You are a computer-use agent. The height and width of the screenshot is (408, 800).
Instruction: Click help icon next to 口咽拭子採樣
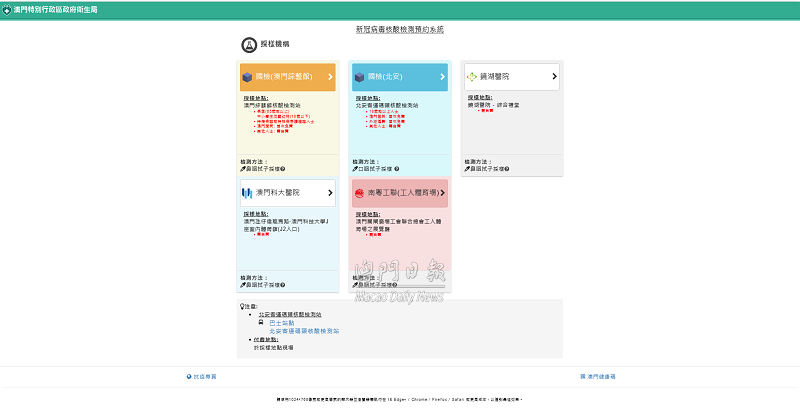click(x=396, y=169)
